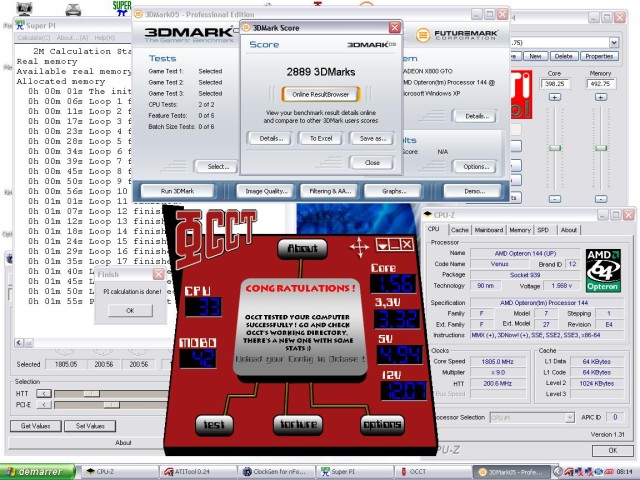Click the Options button in 3DMark05 Results

tap(476, 167)
